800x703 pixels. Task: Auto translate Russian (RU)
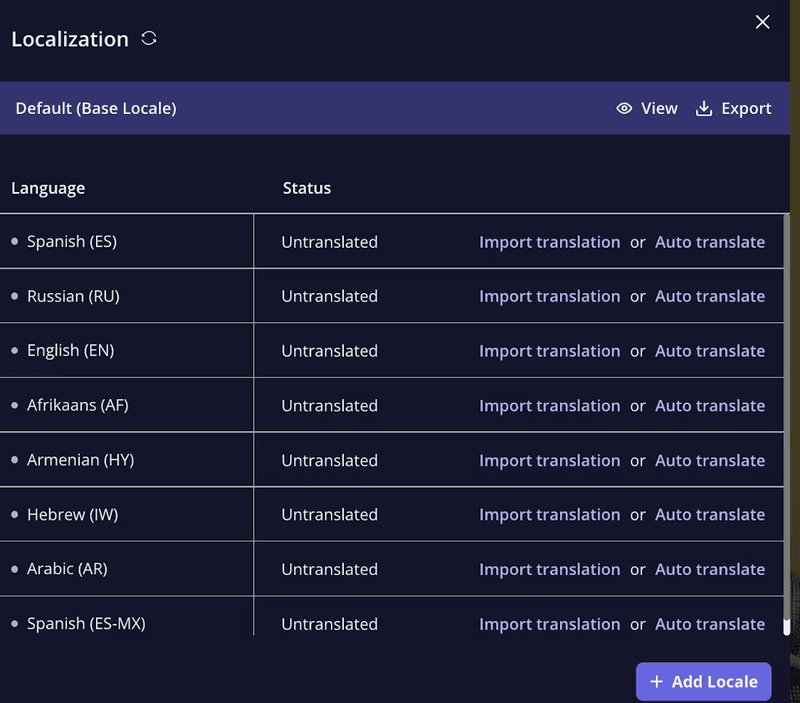click(x=710, y=295)
